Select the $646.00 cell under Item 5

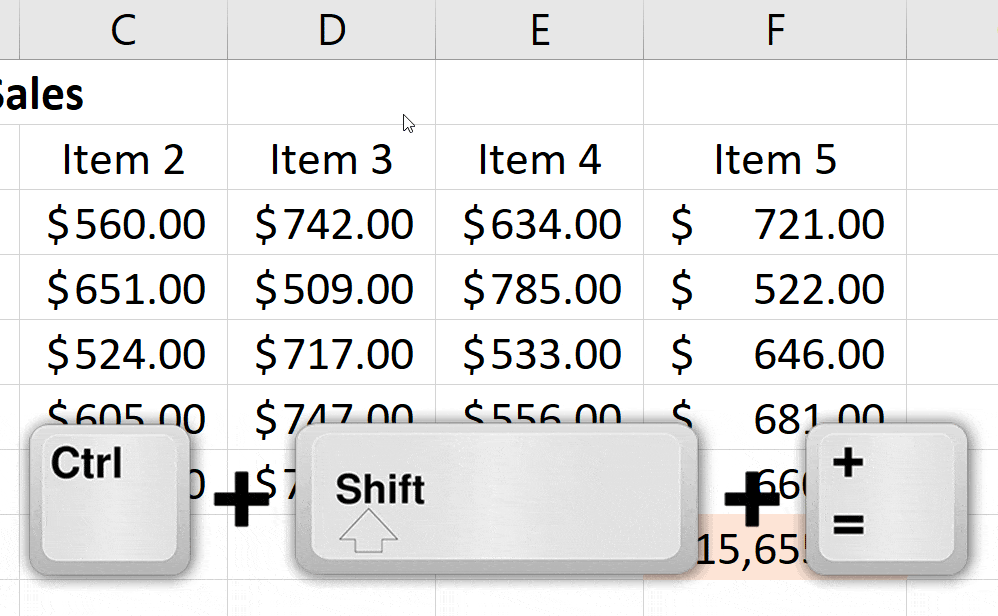click(773, 353)
